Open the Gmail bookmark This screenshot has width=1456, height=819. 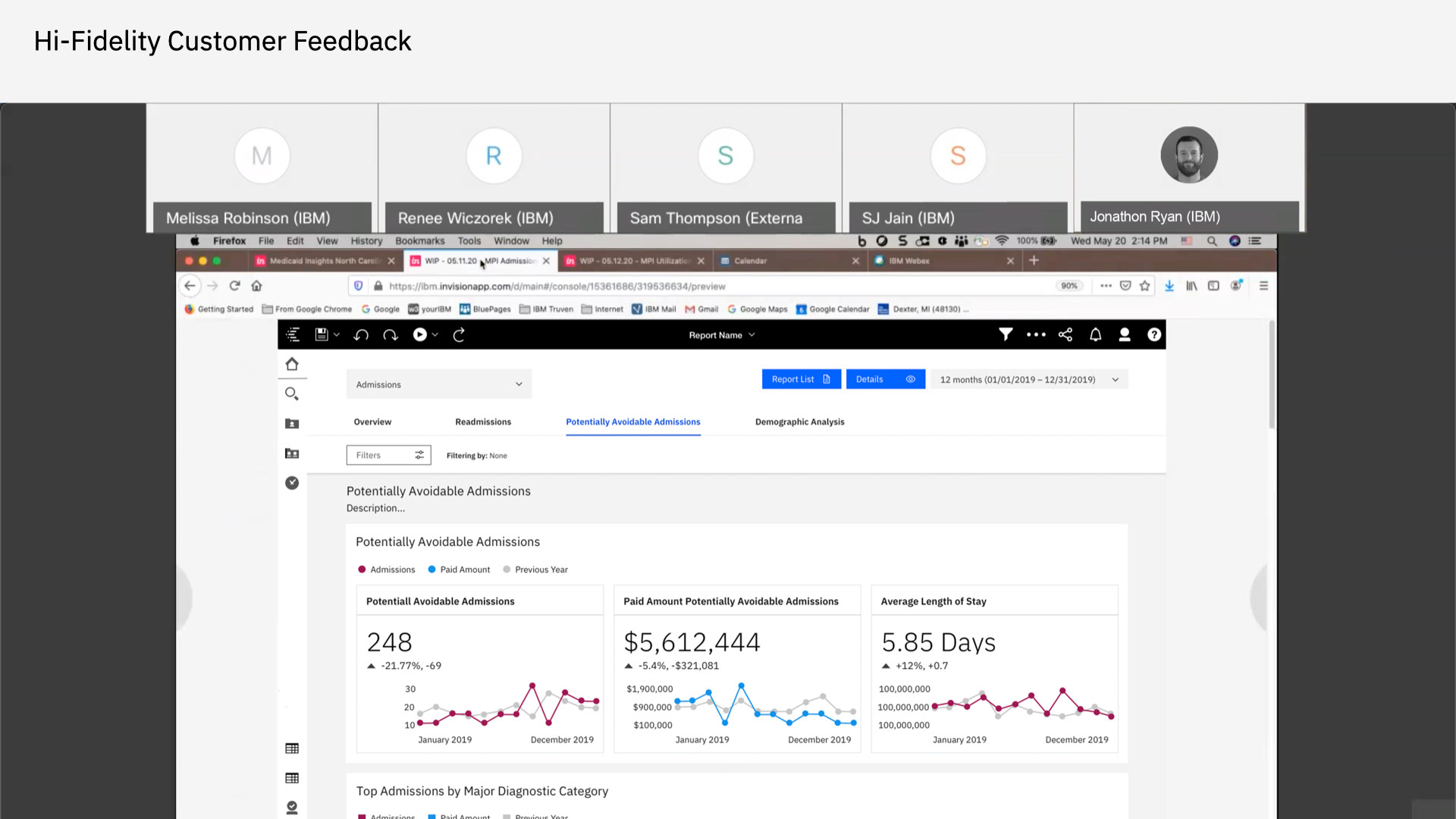click(x=701, y=309)
